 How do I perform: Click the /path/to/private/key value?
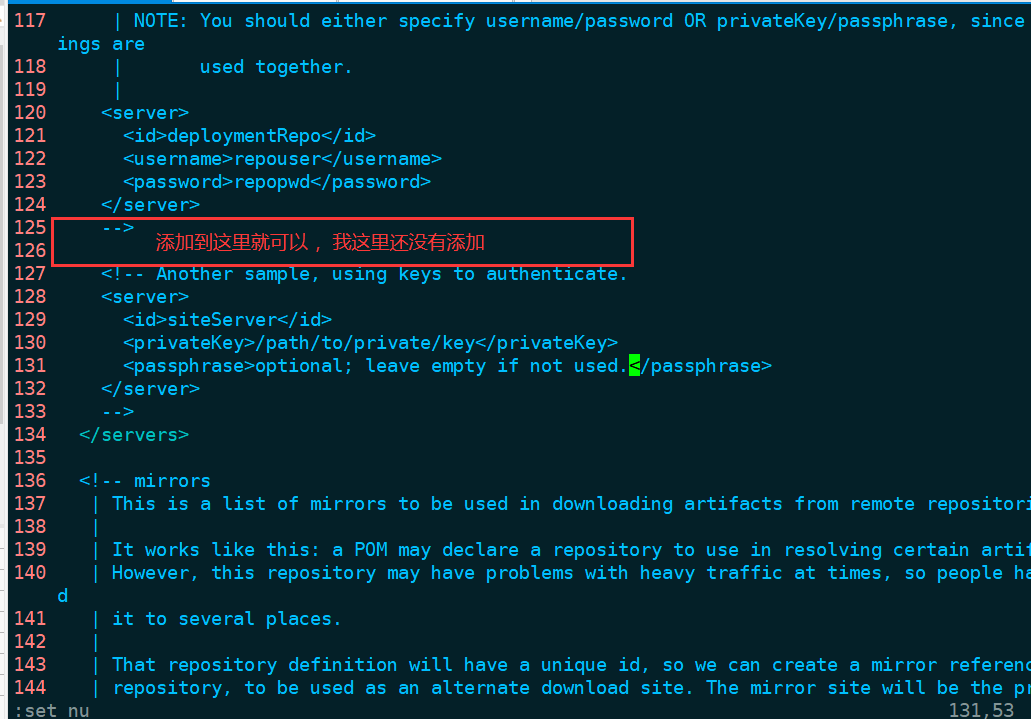pos(365,343)
